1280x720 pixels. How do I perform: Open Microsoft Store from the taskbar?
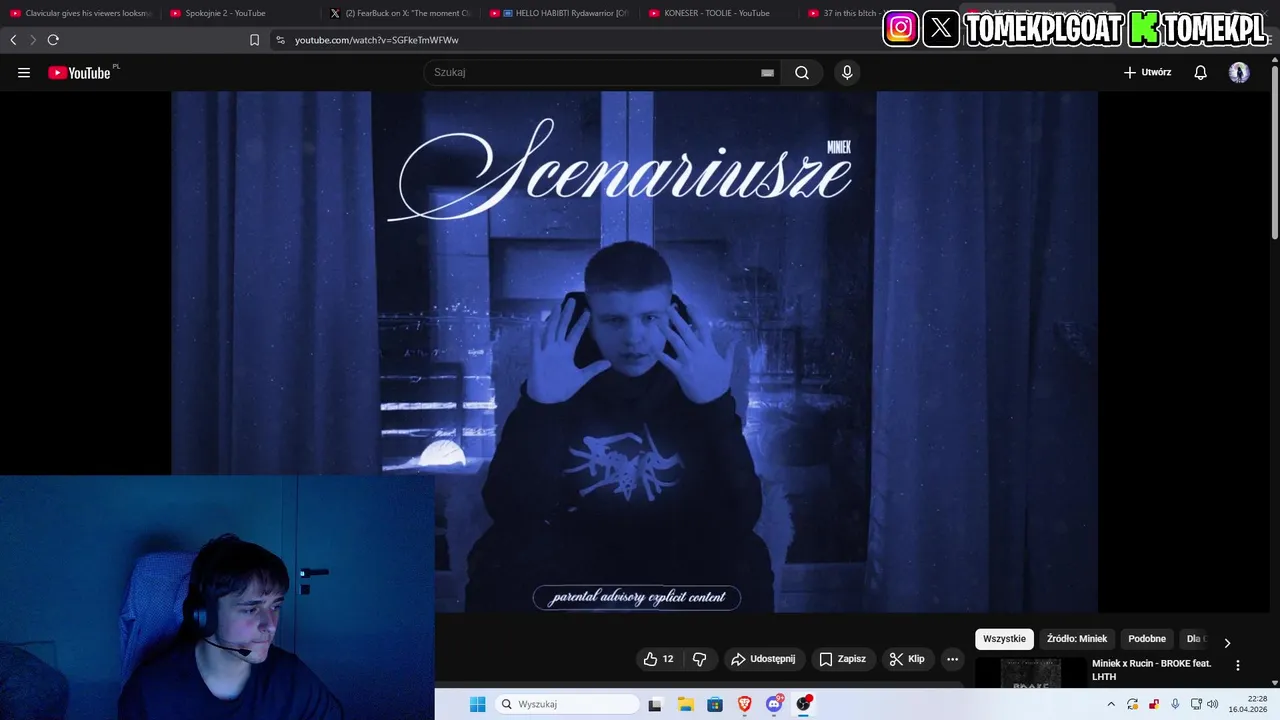pyautogui.click(x=714, y=704)
